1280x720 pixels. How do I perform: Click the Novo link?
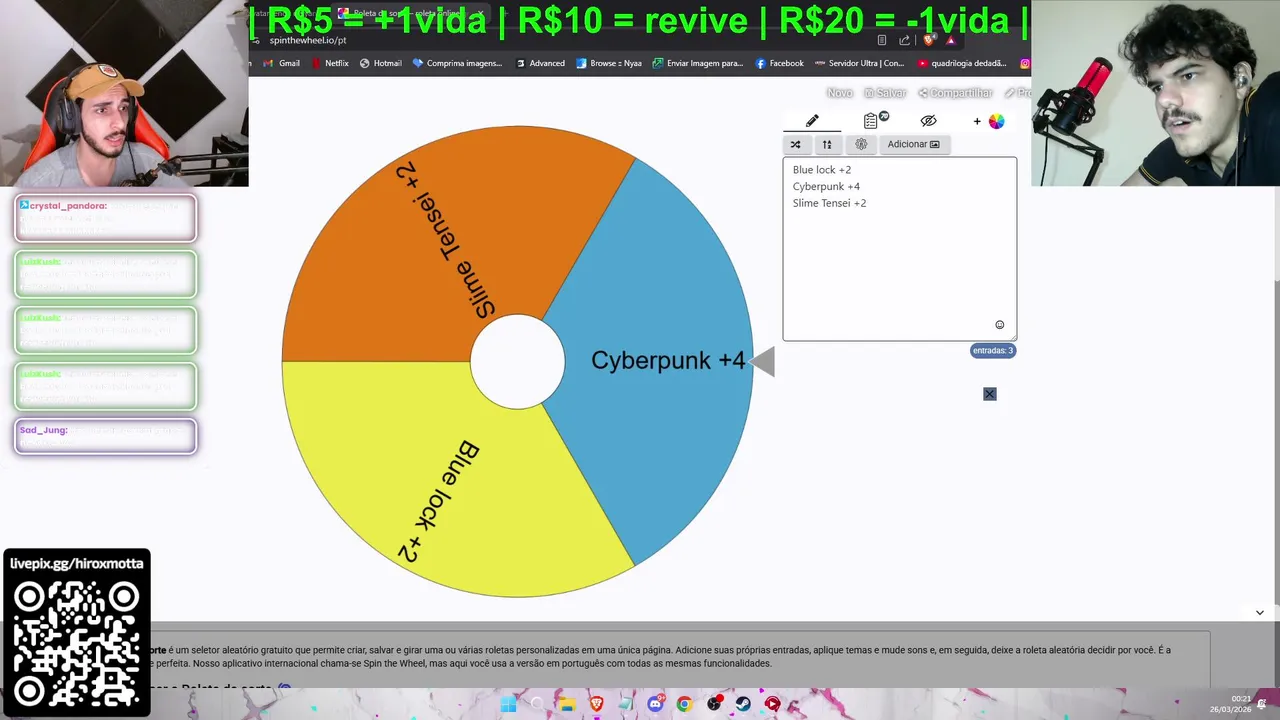840,93
